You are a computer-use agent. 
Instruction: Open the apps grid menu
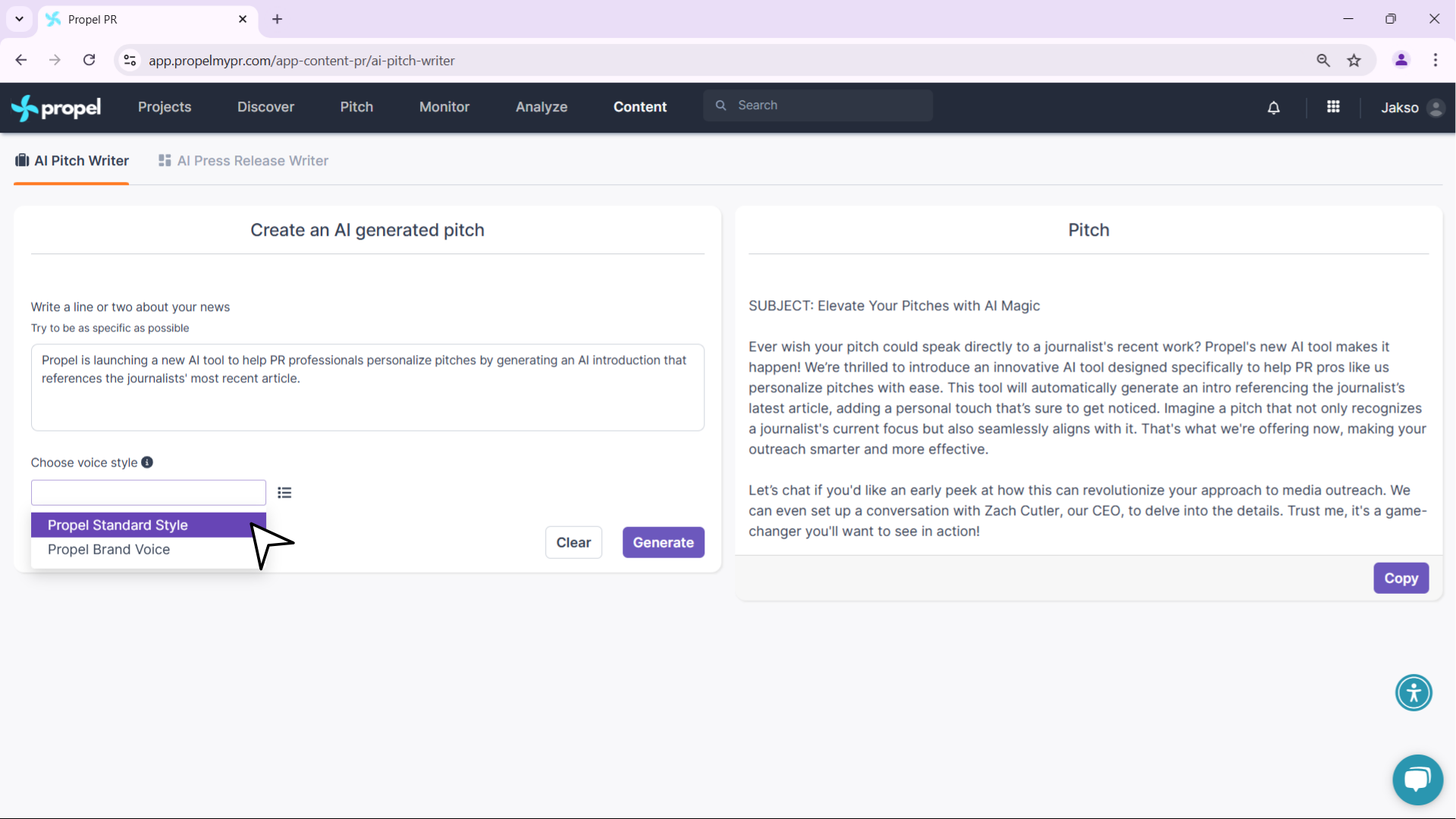coord(1333,107)
